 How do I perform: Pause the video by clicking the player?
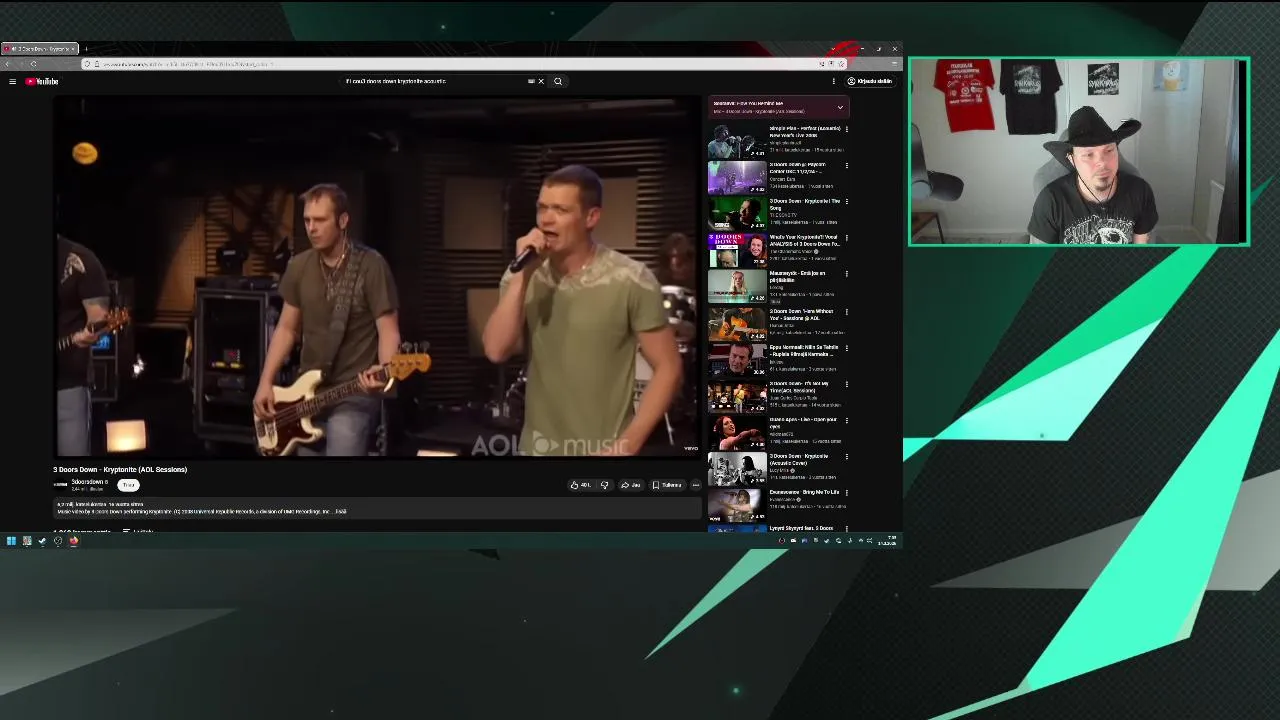[378, 276]
